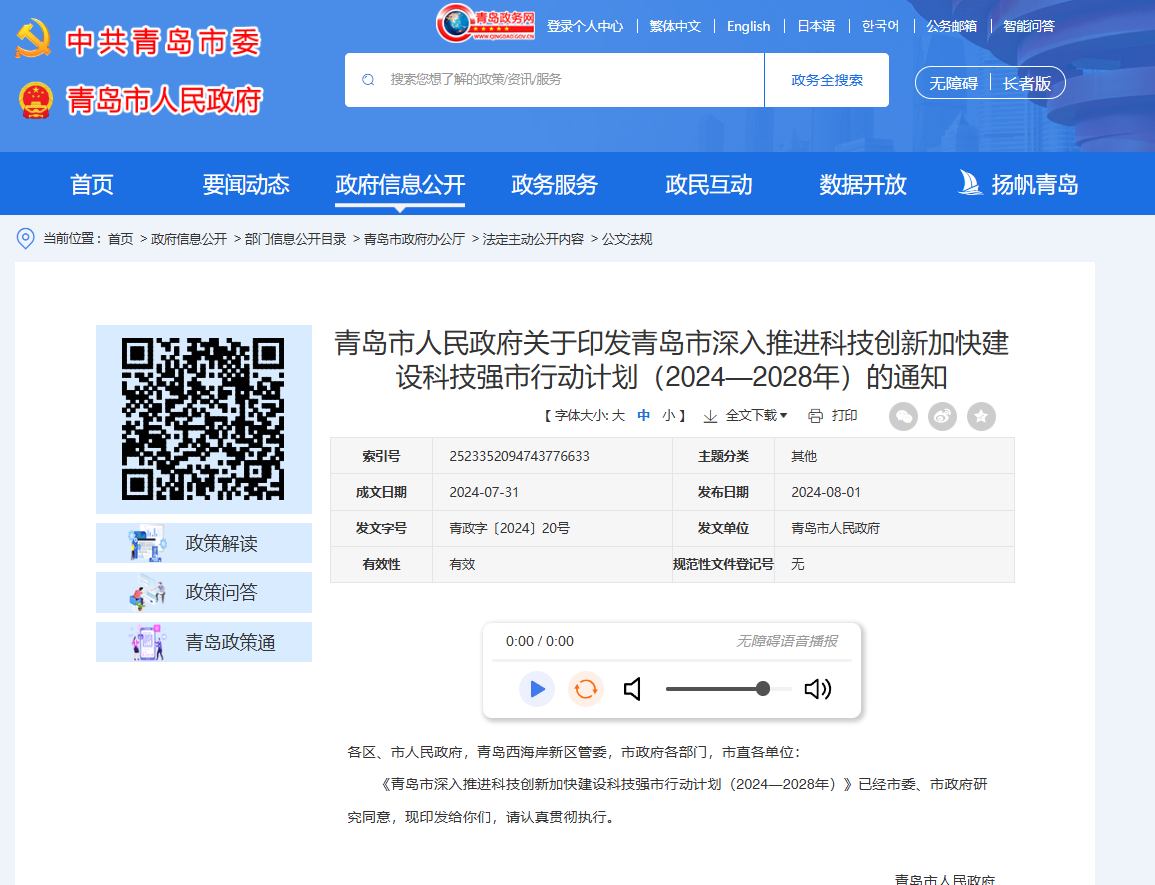Click the sail icon next to 扬帆青岛

(968, 183)
